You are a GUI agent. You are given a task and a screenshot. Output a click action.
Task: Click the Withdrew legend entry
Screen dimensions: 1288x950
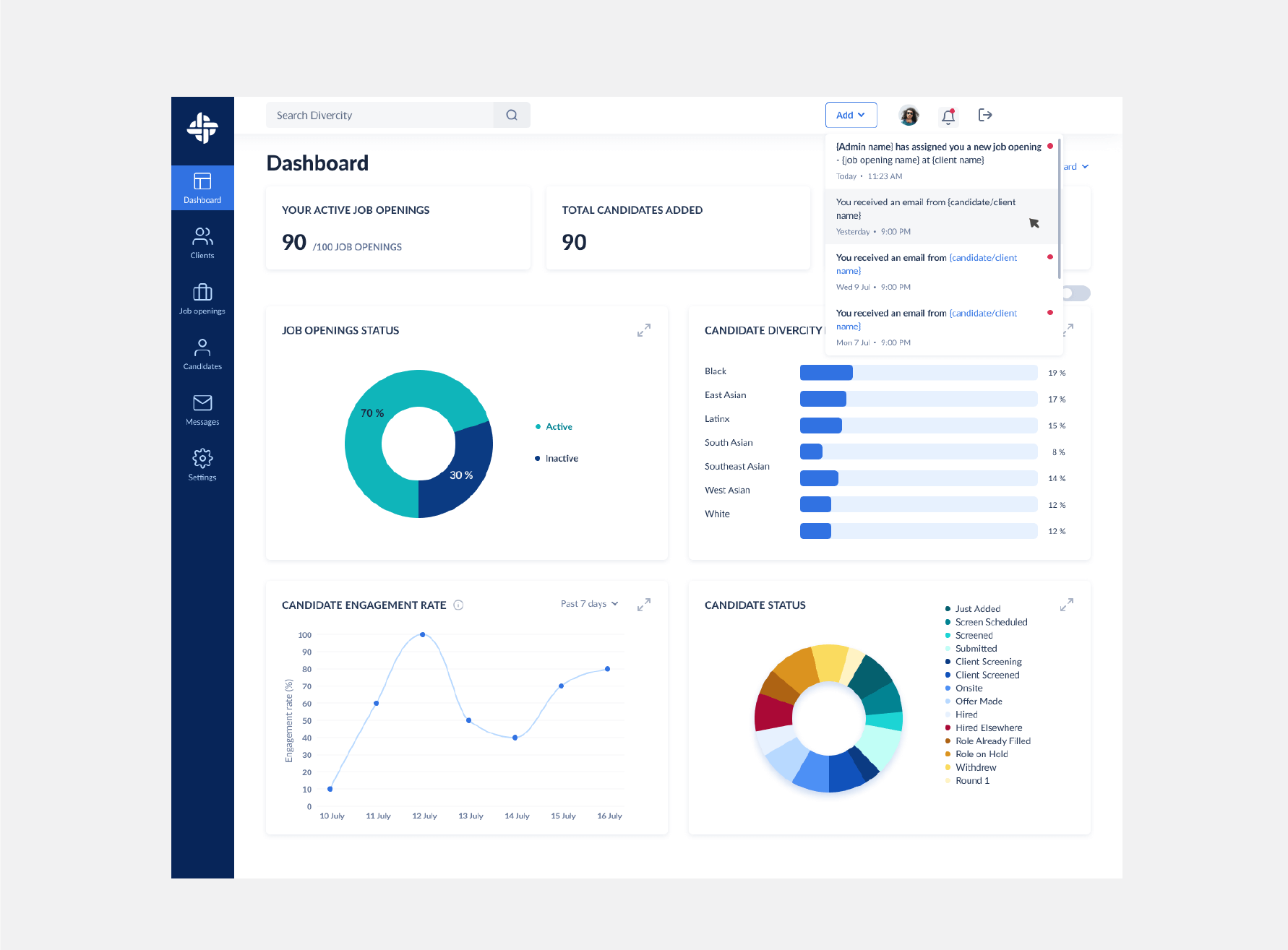[x=971, y=768]
